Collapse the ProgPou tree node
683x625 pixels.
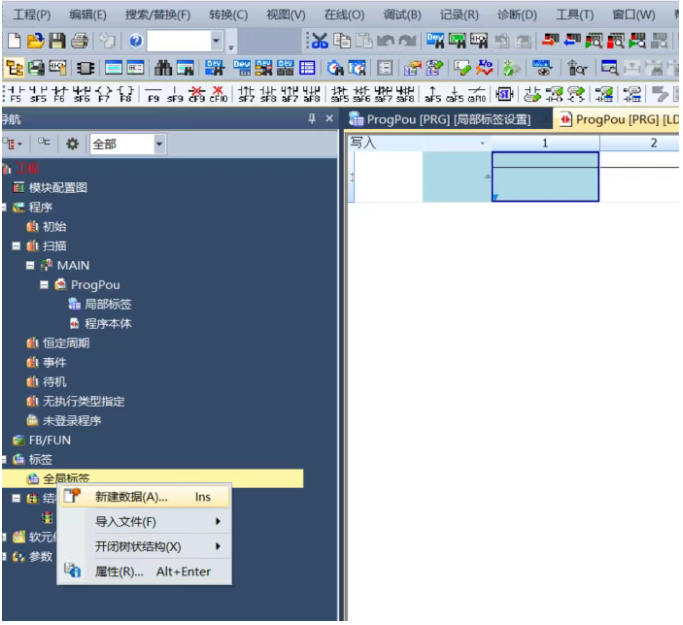pos(45,285)
